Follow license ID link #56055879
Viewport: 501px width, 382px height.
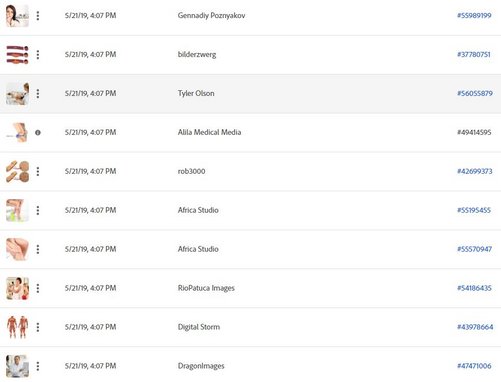click(x=475, y=93)
